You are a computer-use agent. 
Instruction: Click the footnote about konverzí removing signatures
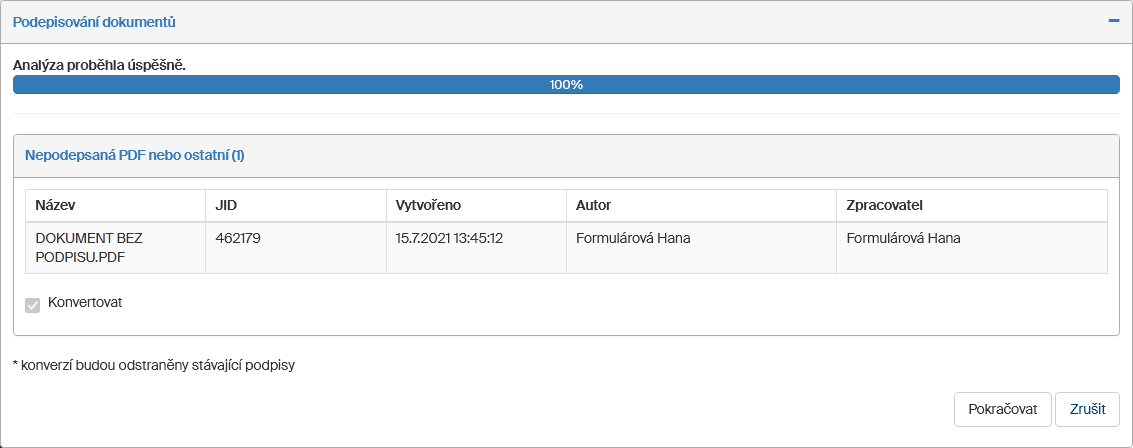point(154,365)
